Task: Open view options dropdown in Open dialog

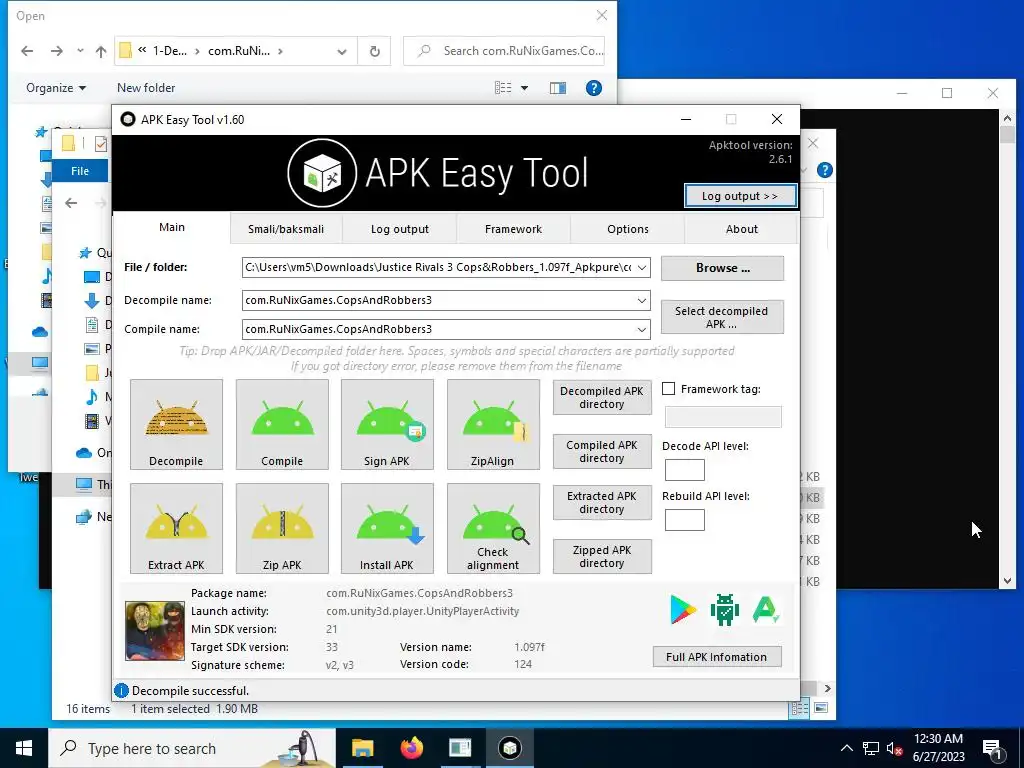Action: [524, 88]
